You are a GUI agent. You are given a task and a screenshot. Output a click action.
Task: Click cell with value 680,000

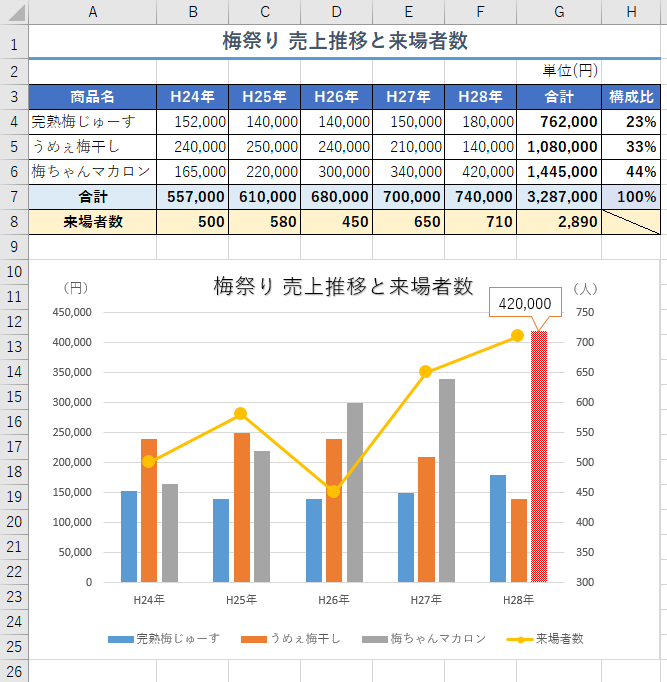pyautogui.click(x=337, y=197)
